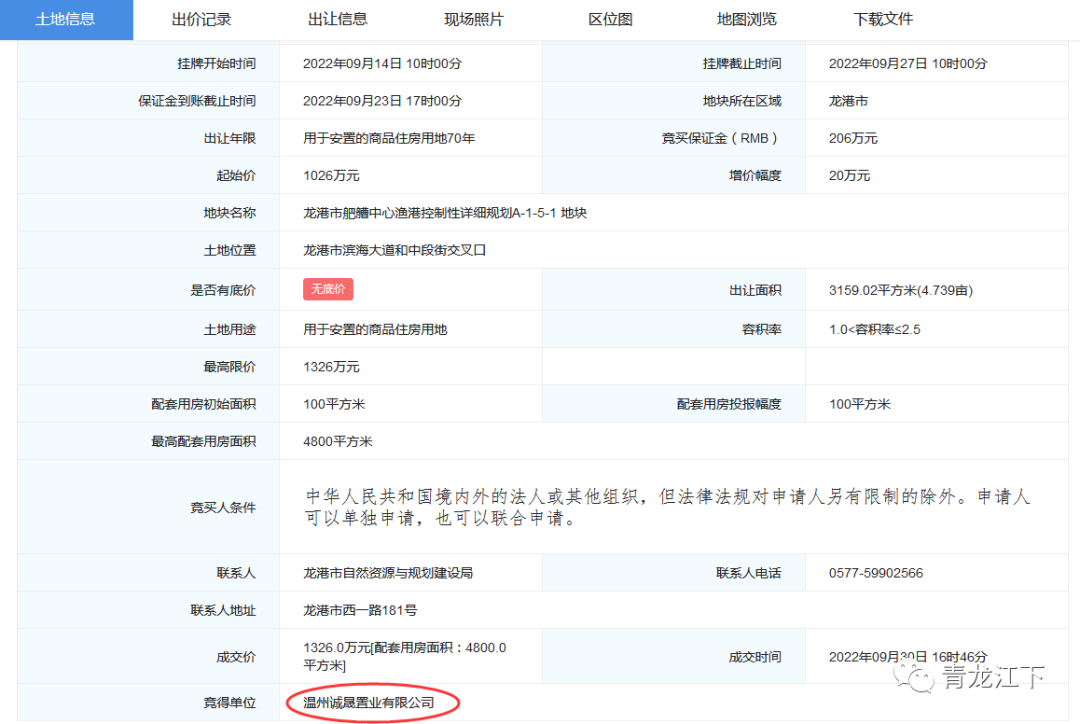The height and width of the screenshot is (724, 1080).
Task: Select the maximum price 1326万元
Action: (x=331, y=366)
